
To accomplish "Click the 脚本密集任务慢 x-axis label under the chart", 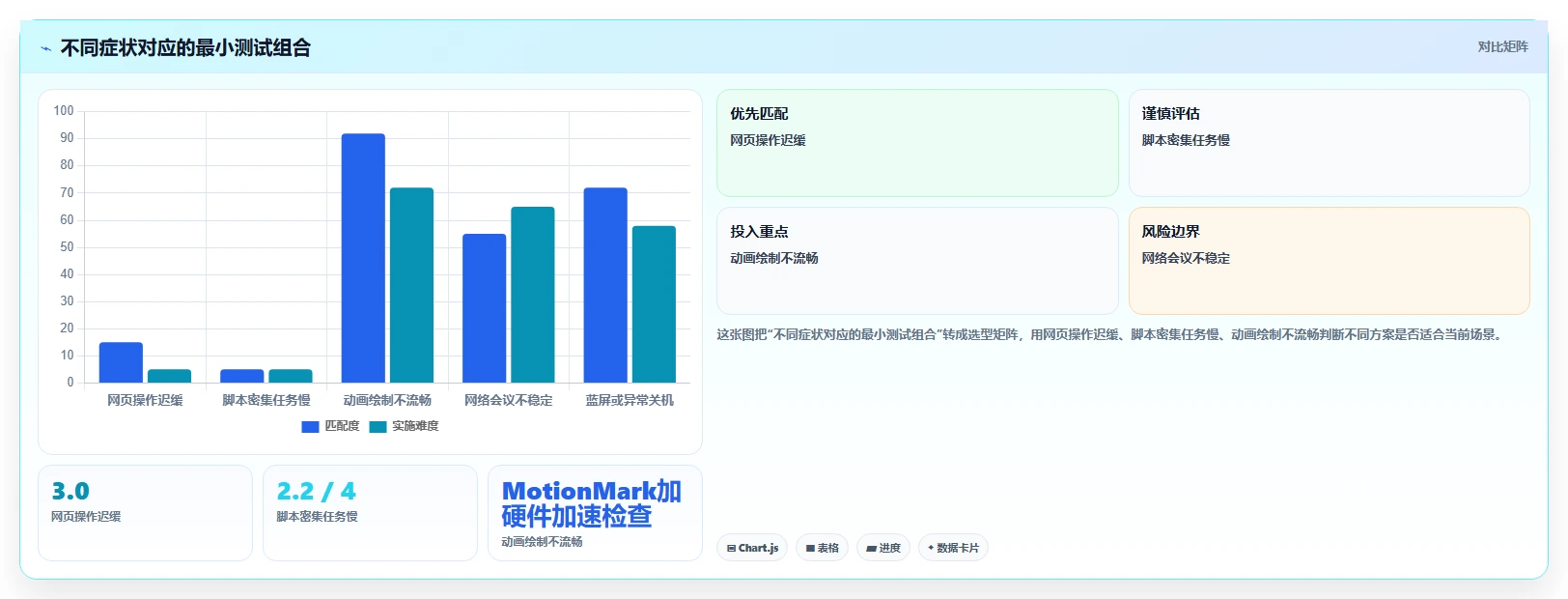I will [x=266, y=400].
